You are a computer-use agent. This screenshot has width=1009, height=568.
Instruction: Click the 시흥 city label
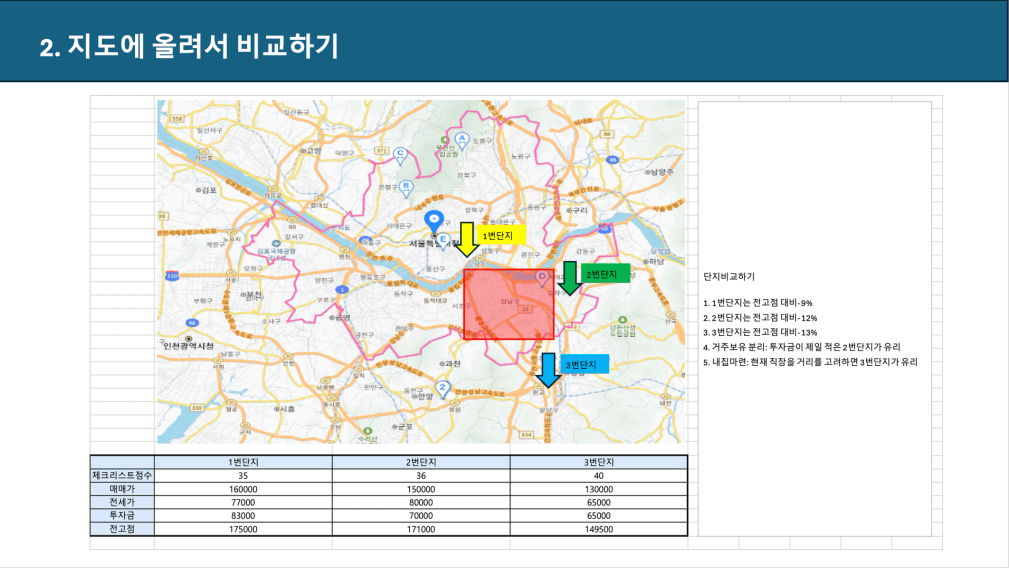[284, 408]
